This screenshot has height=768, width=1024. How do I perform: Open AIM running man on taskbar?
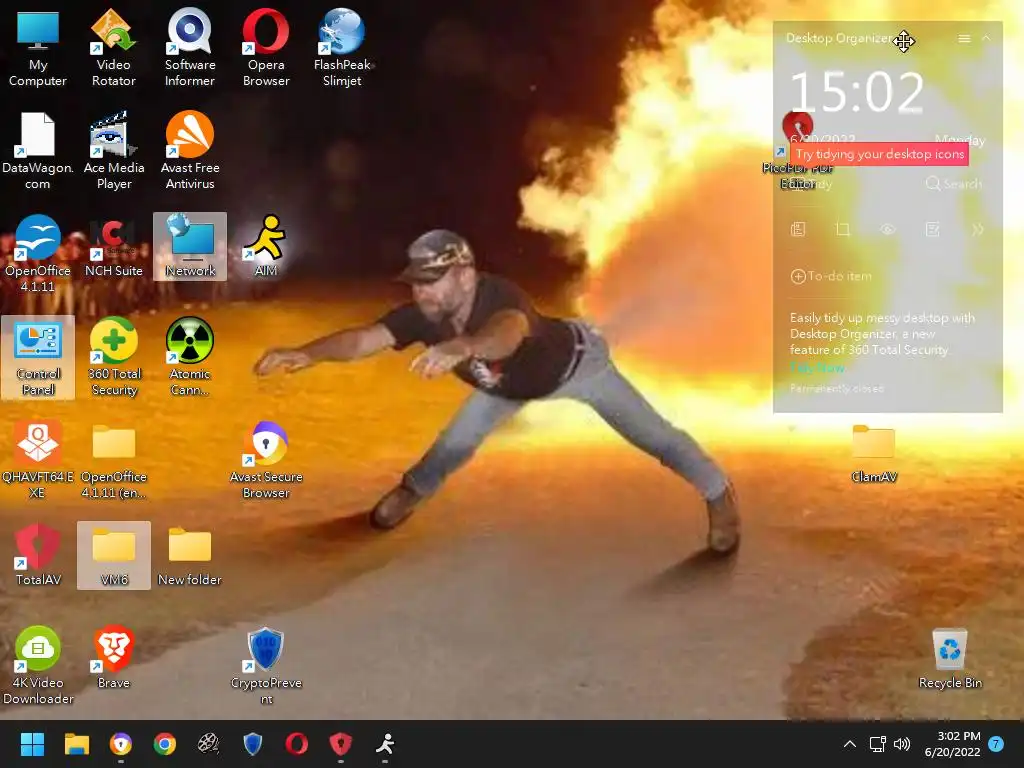[x=385, y=744]
